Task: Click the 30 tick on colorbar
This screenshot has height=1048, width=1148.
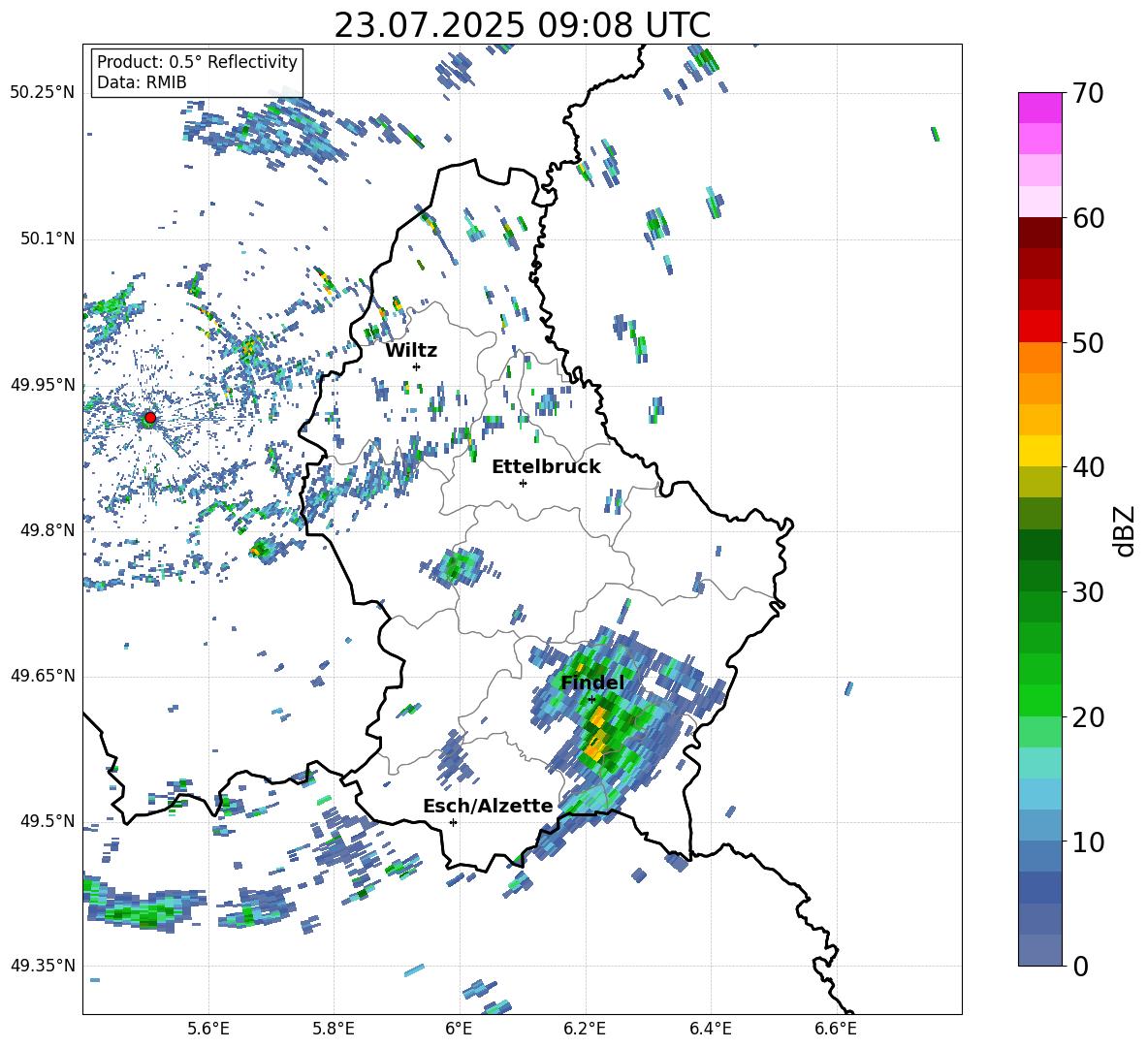Action: [1087, 592]
